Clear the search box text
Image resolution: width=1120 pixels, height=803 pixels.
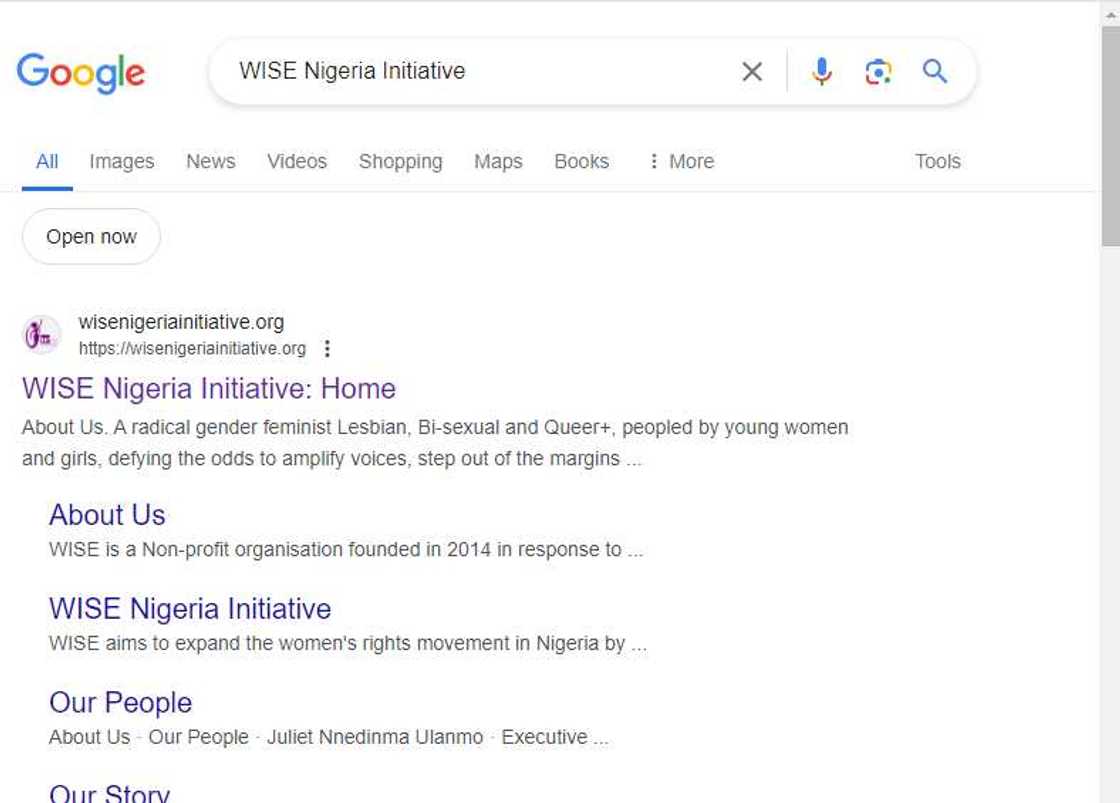(x=752, y=72)
